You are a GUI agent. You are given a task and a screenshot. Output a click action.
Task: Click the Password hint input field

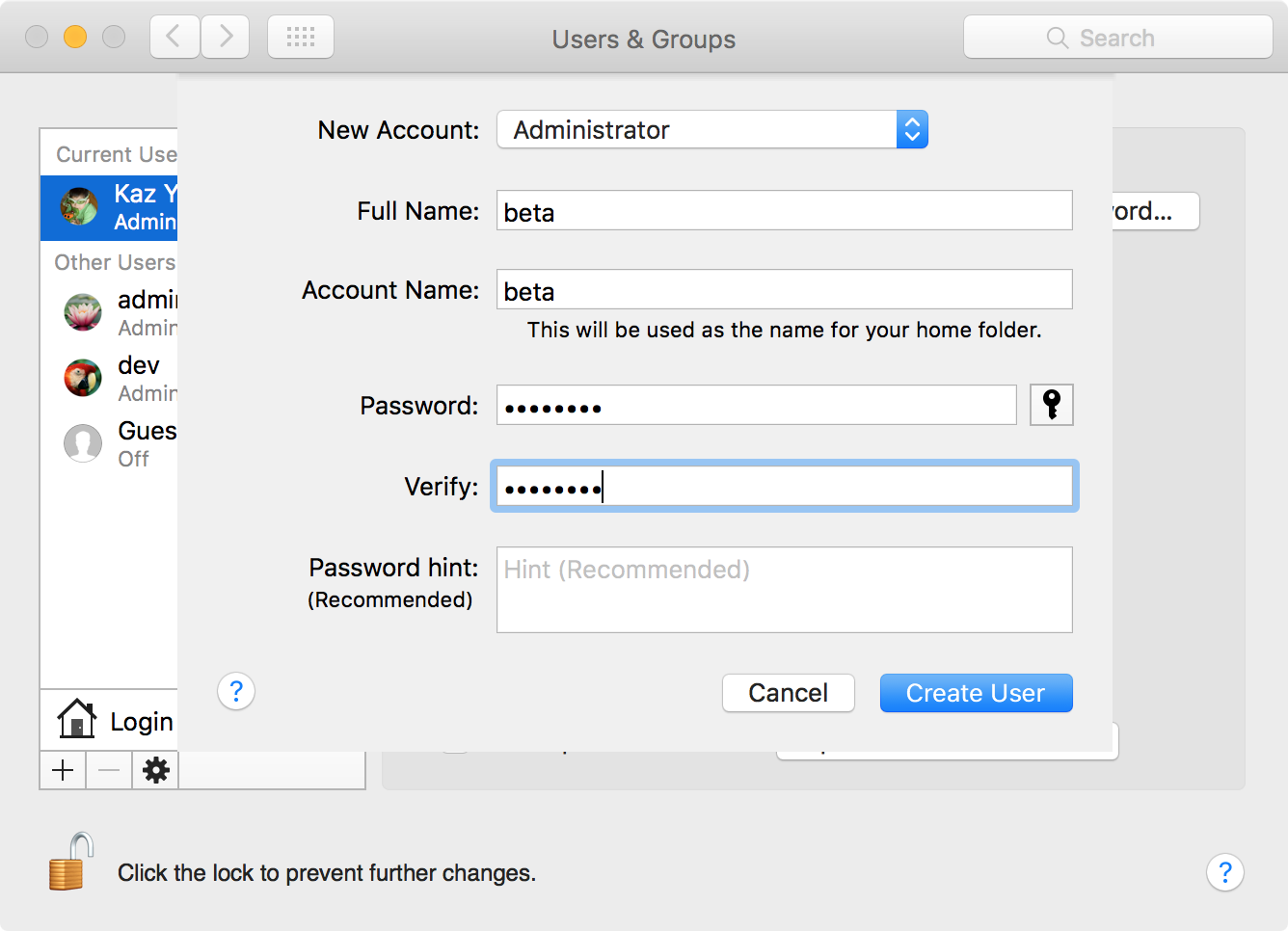784,589
